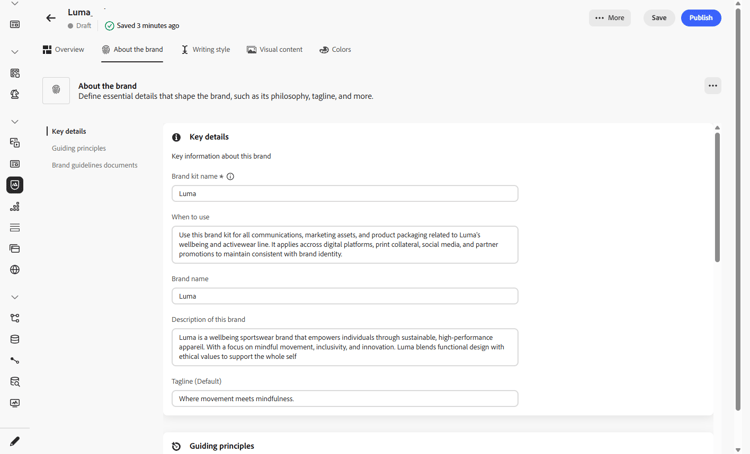Click the Brand kit name info icon
750x454 pixels.
coord(231,177)
